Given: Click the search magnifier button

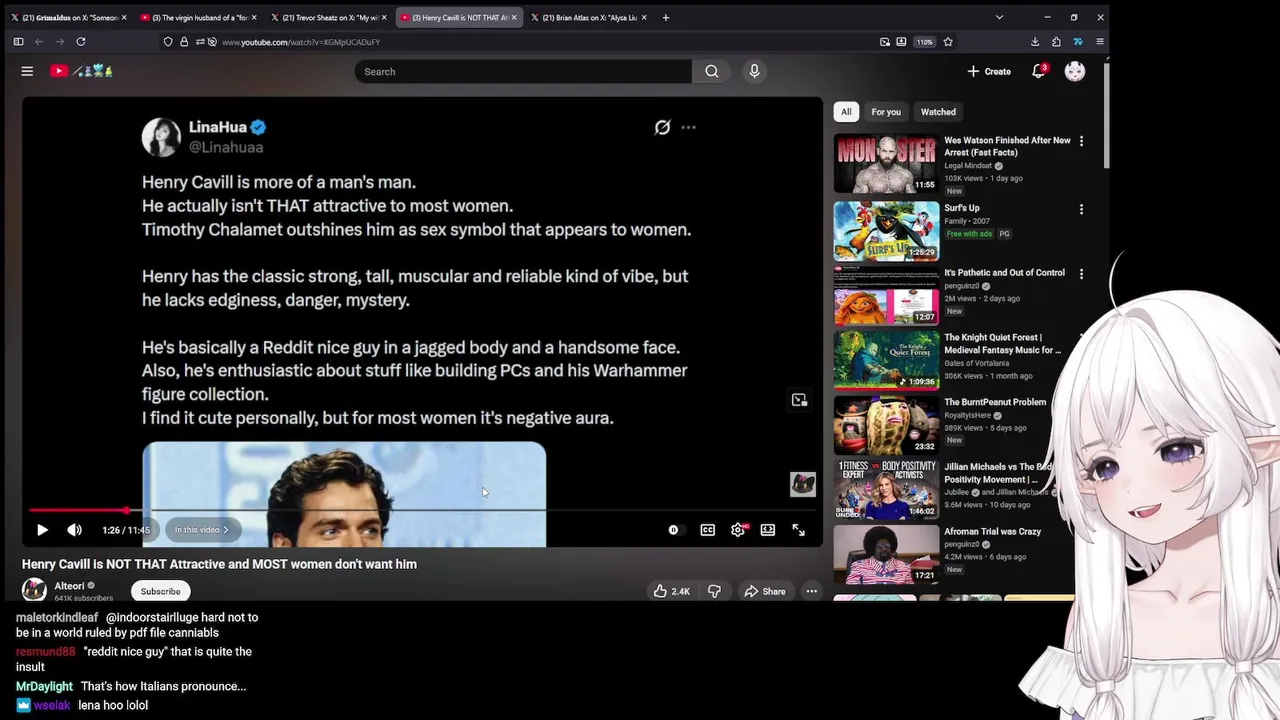Looking at the screenshot, I should tap(711, 71).
